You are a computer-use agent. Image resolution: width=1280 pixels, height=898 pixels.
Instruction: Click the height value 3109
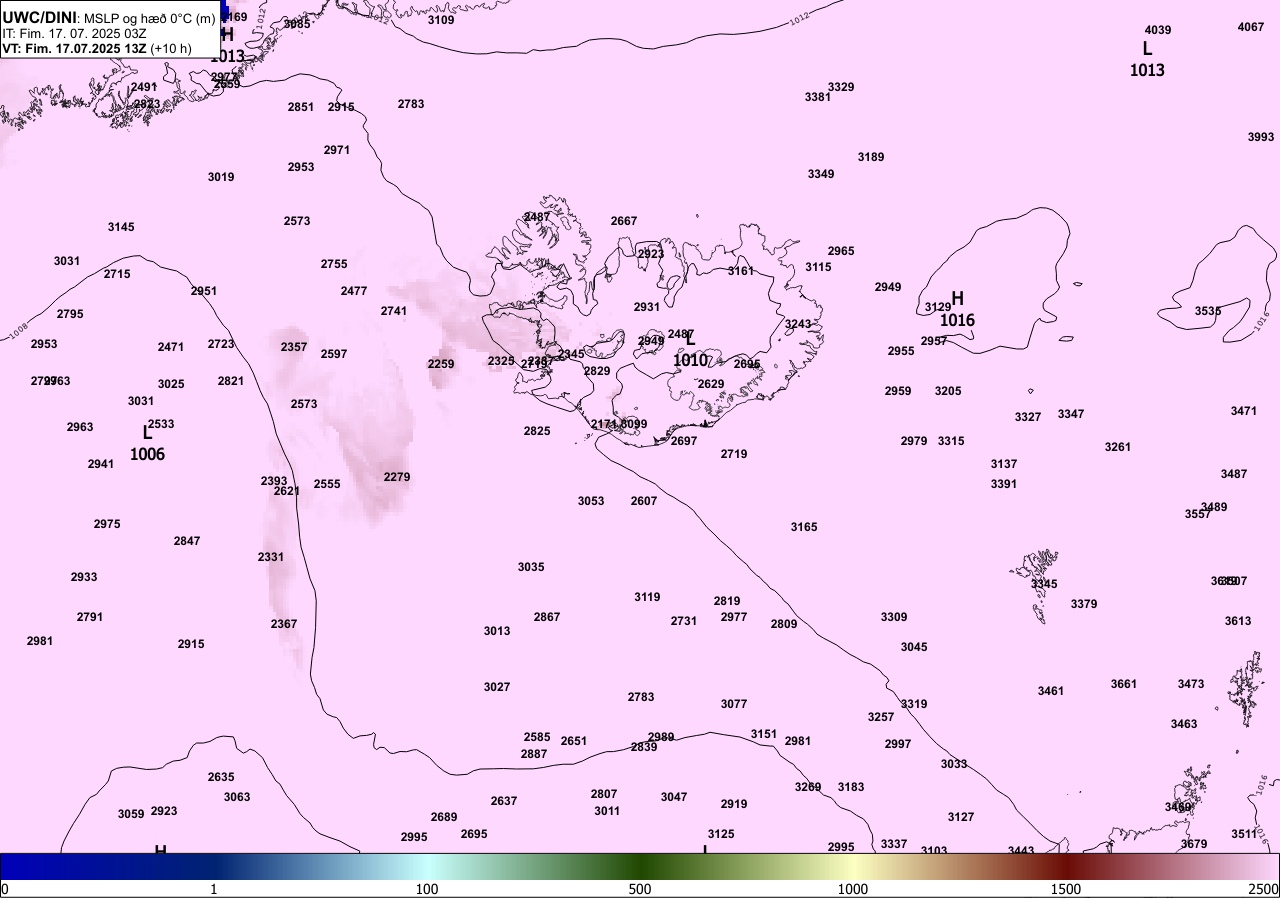click(x=441, y=20)
